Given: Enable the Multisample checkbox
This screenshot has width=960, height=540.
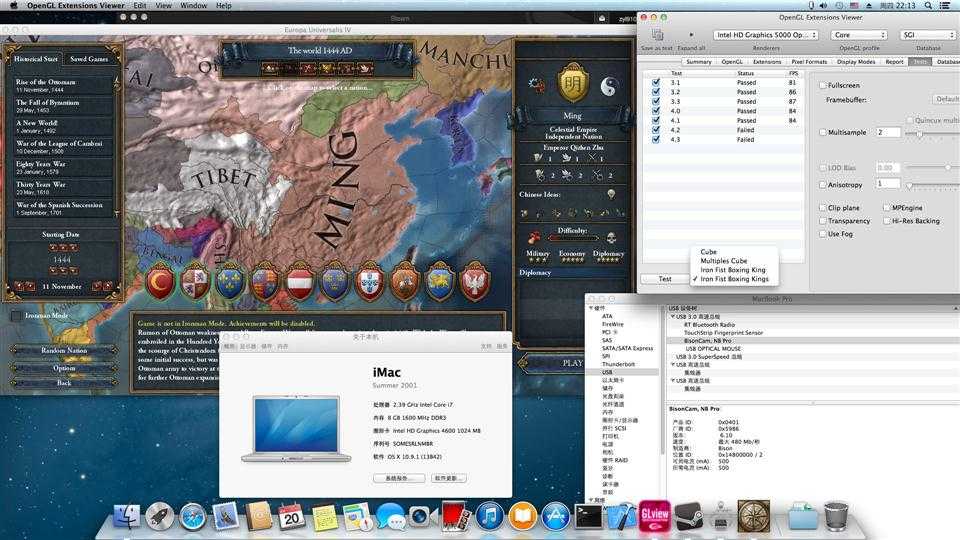Looking at the screenshot, I should 823,132.
